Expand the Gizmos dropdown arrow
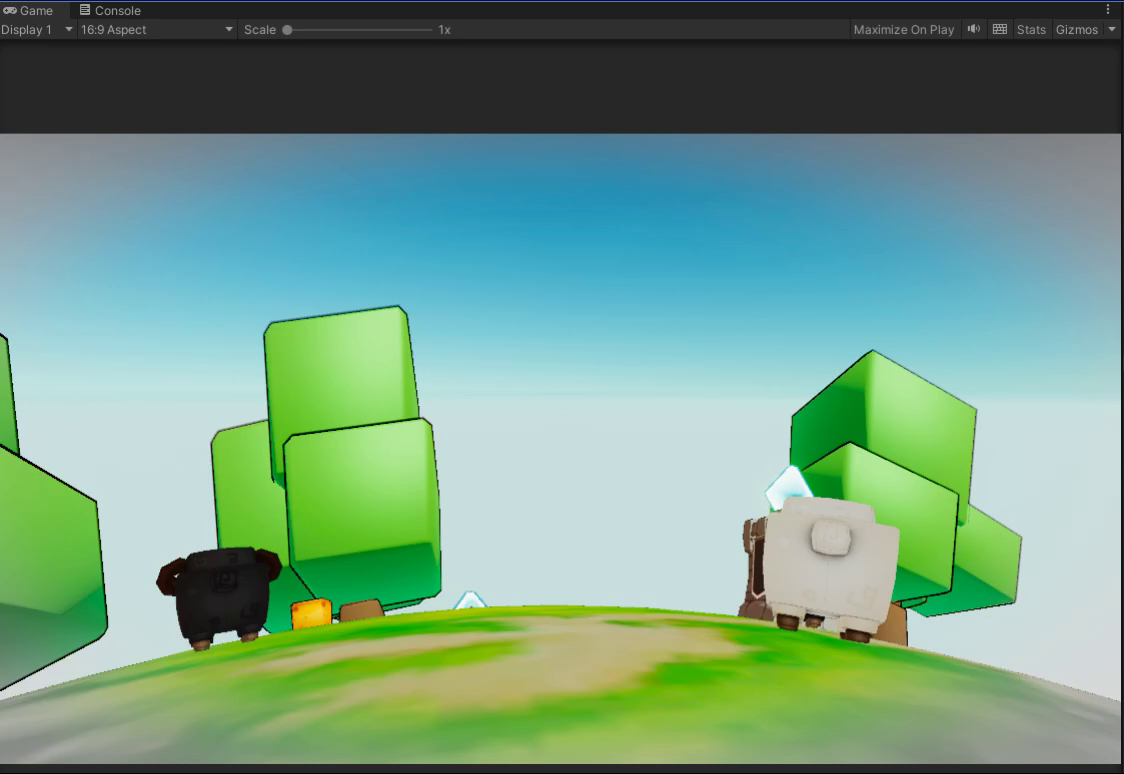This screenshot has height=774, width=1124. [x=1112, y=30]
